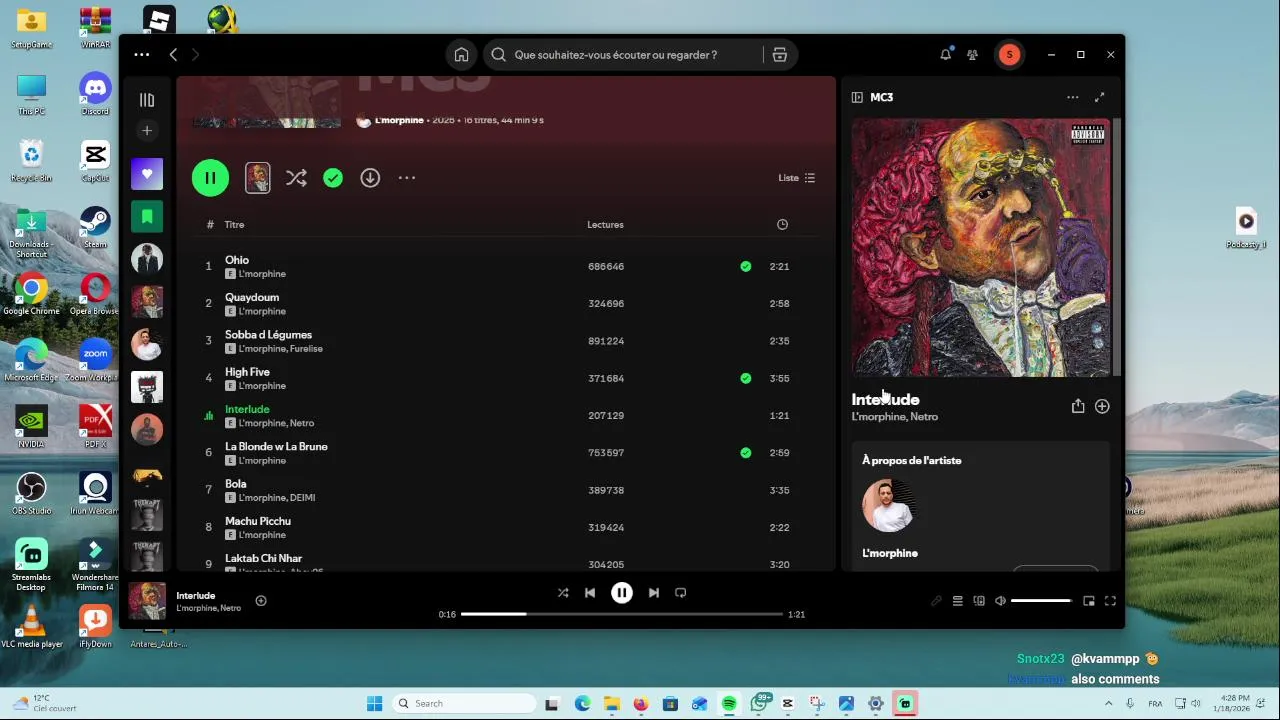Toggle saved checkmark on Ohio row

[745, 267]
